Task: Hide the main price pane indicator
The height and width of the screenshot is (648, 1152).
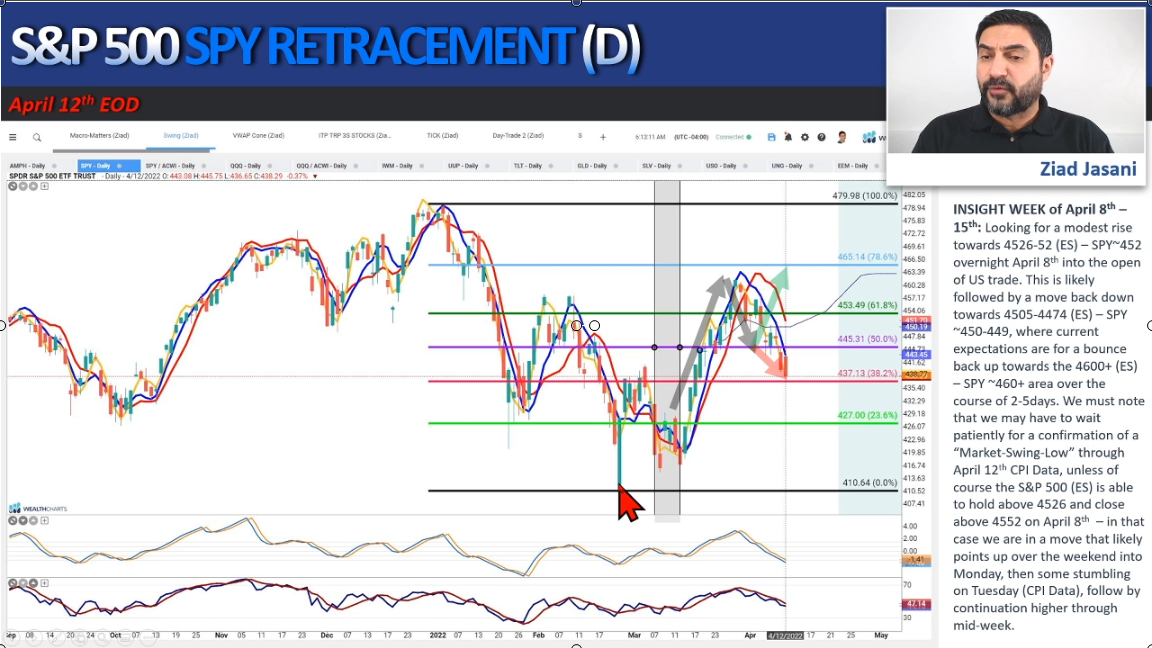Action: pos(12,187)
